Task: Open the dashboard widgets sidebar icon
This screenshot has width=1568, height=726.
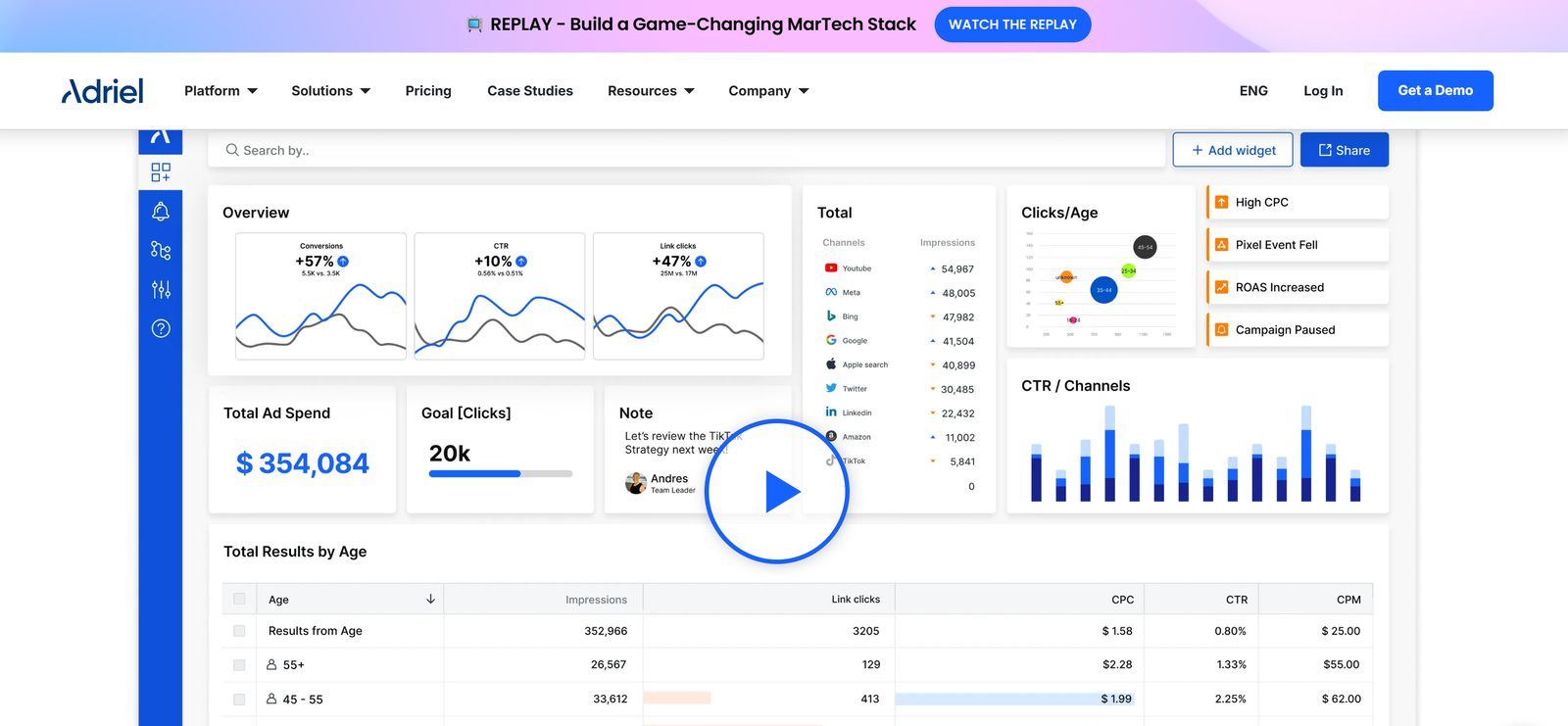Action: tap(161, 172)
